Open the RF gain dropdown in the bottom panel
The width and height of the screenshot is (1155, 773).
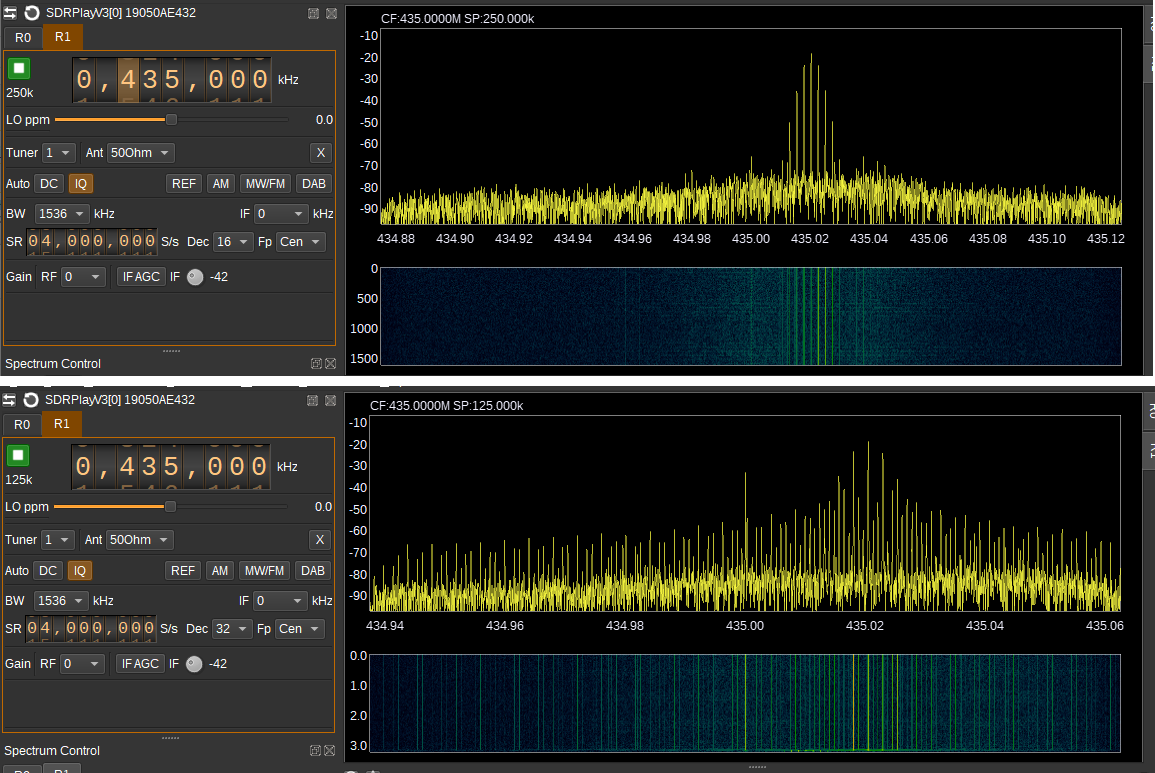coord(82,663)
